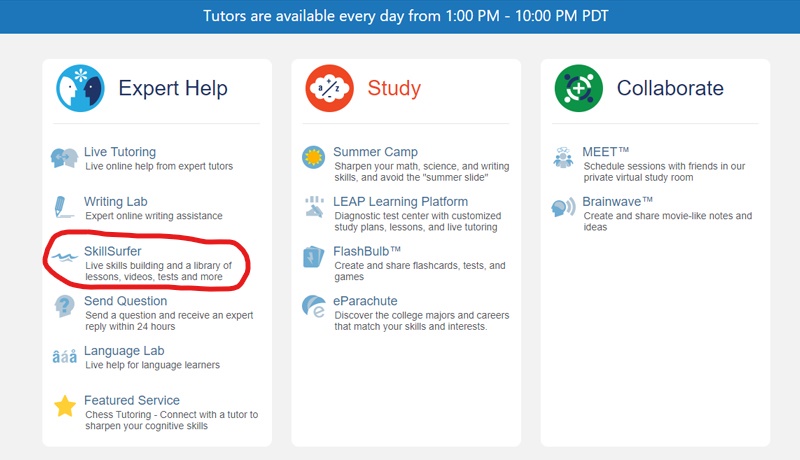Click the Send Question mark icon
Viewport: 800px width, 460px height.
pos(65,306)
